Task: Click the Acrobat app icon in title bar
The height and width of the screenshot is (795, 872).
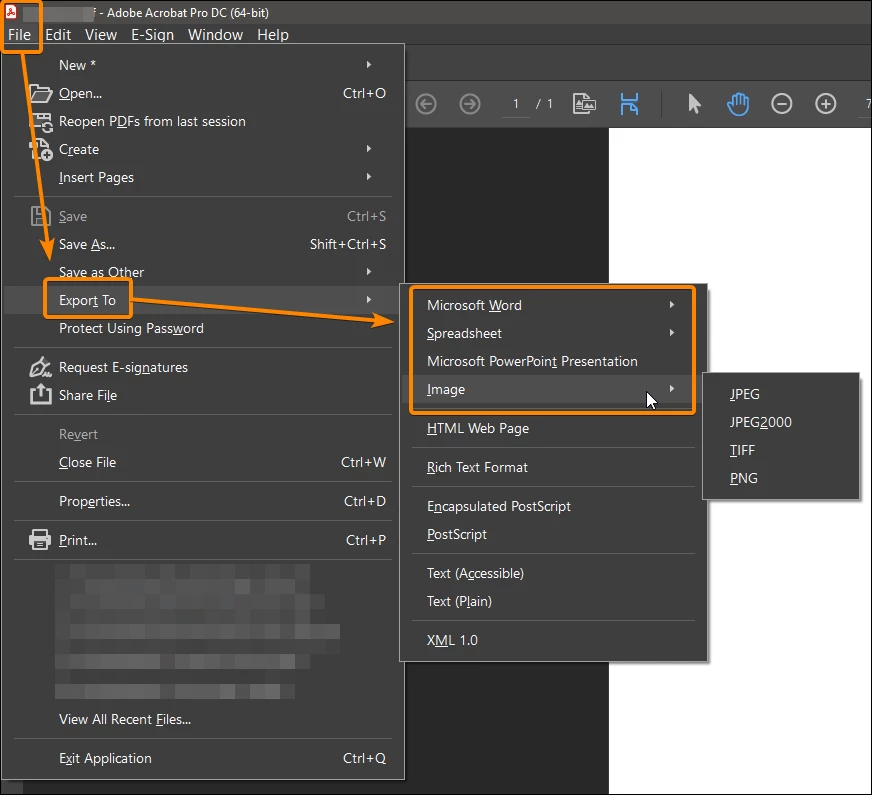Action: pos(11,12)
